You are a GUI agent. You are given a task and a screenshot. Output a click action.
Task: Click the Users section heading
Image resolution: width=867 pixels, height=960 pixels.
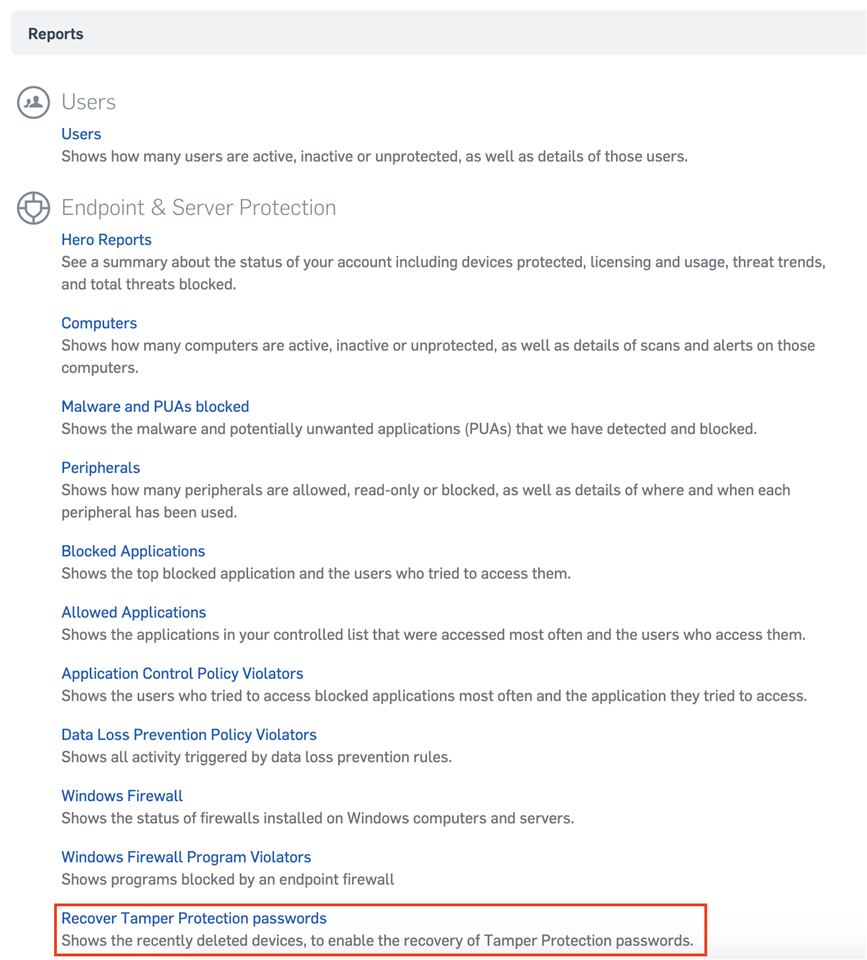click(88, 102)
